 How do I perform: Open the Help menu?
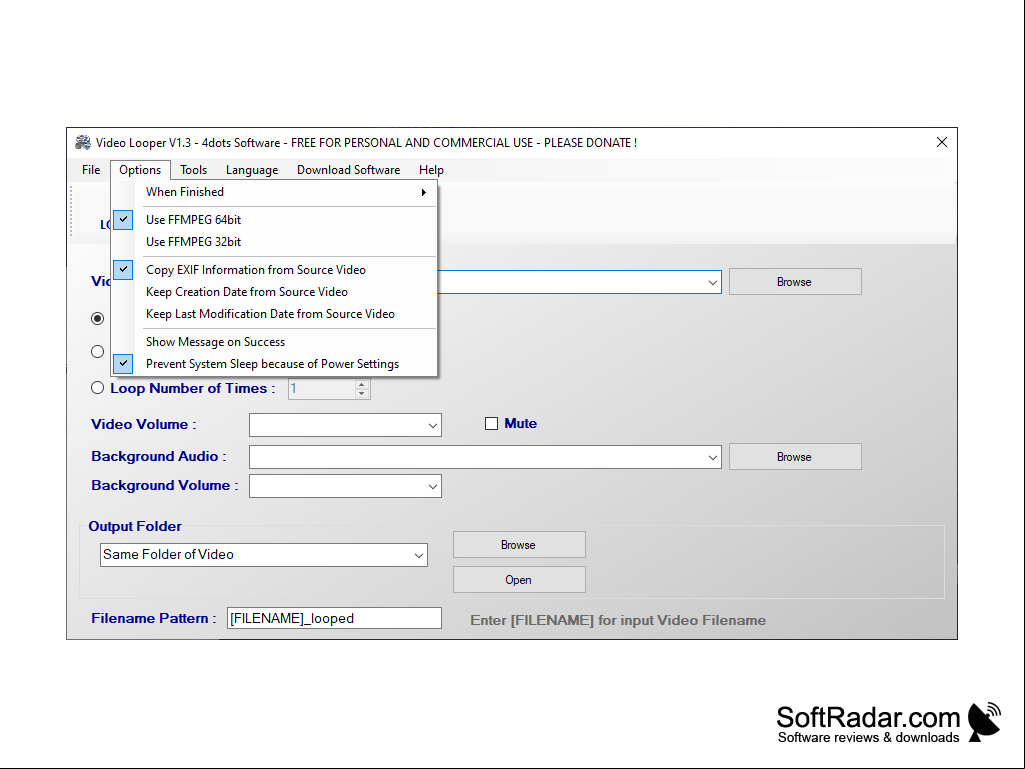pyautogui.click(x=431, y=170)
